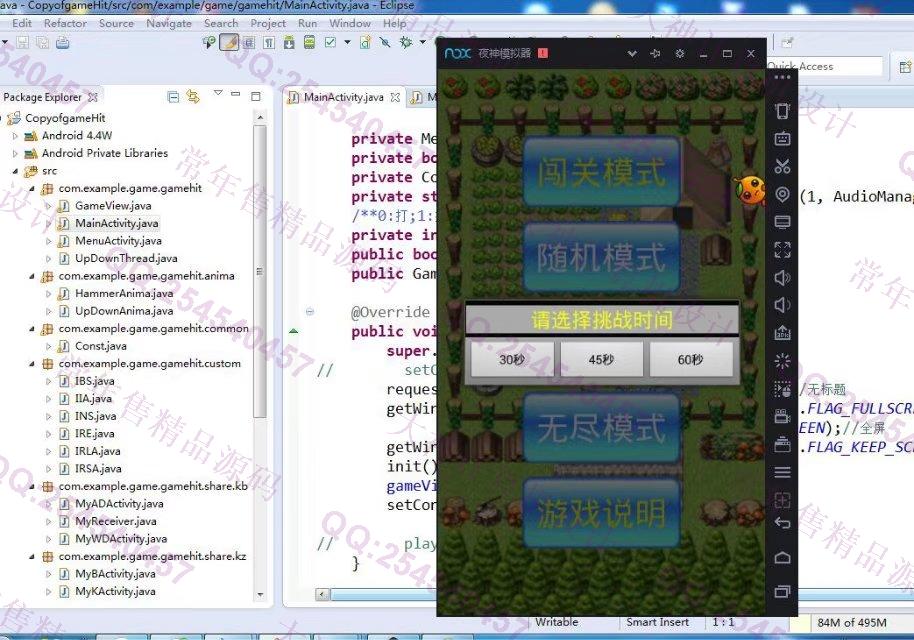Click Package Explorer vertical scrollbar thumb
914x640 pixels.
260,271
